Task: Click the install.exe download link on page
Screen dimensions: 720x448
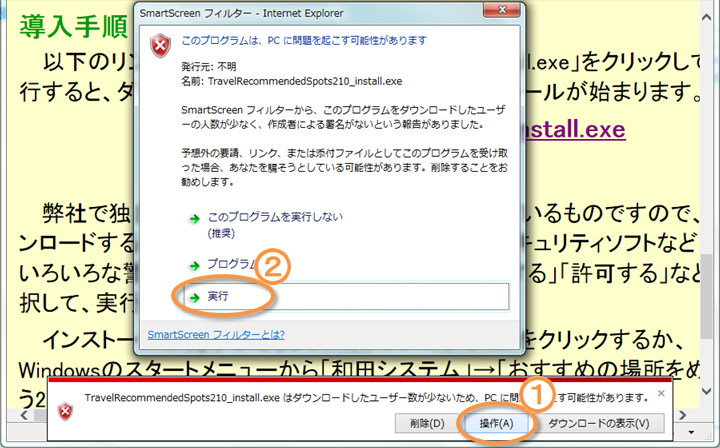Action: tap(575, 129)
